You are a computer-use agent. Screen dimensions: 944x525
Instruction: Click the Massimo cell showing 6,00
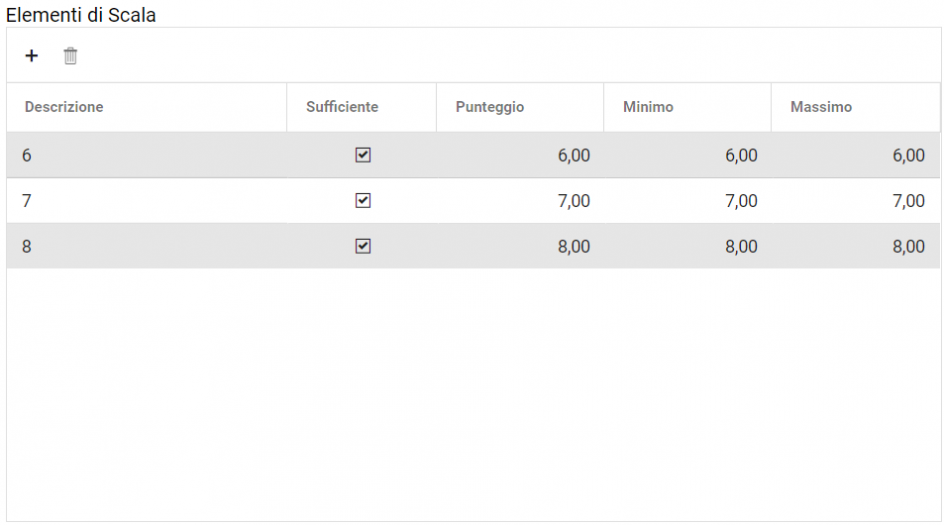coord(908,155)
